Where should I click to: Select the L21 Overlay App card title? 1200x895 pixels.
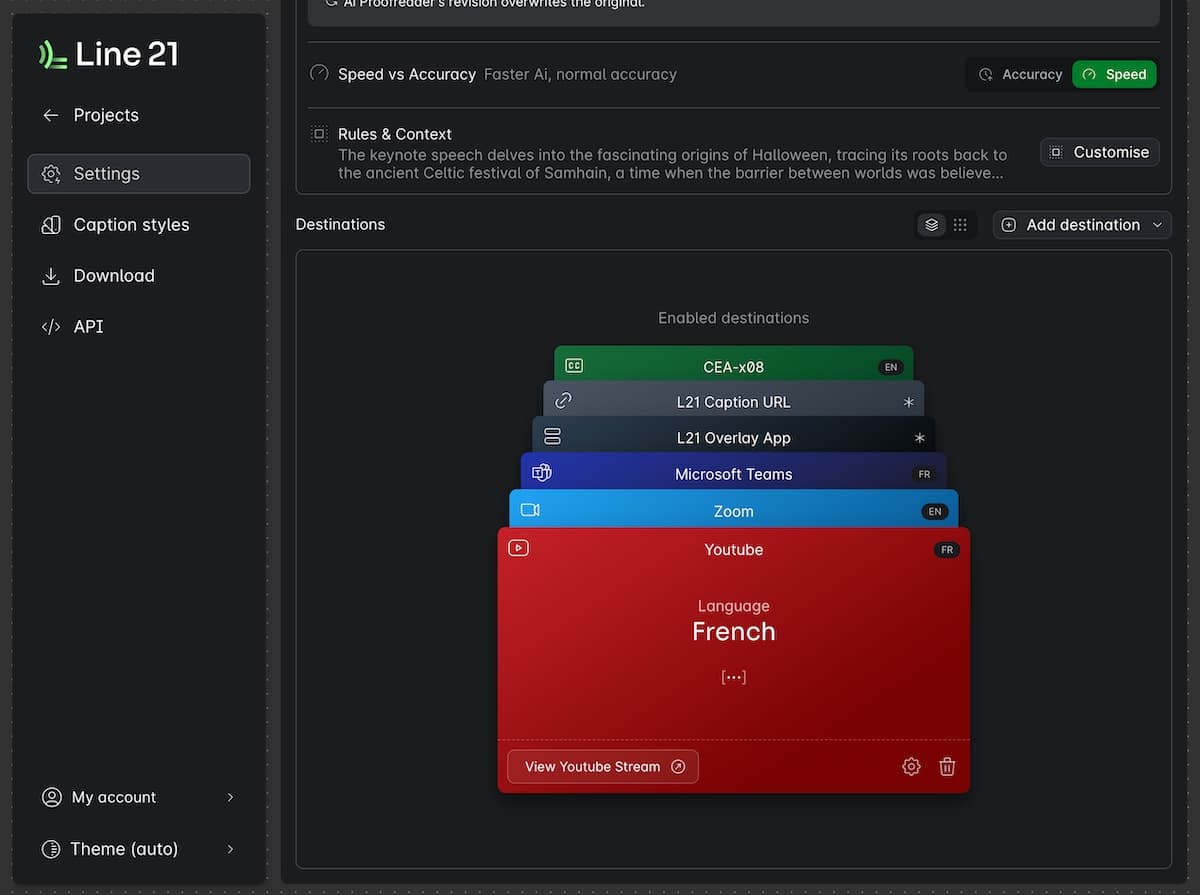coord(734,438)
